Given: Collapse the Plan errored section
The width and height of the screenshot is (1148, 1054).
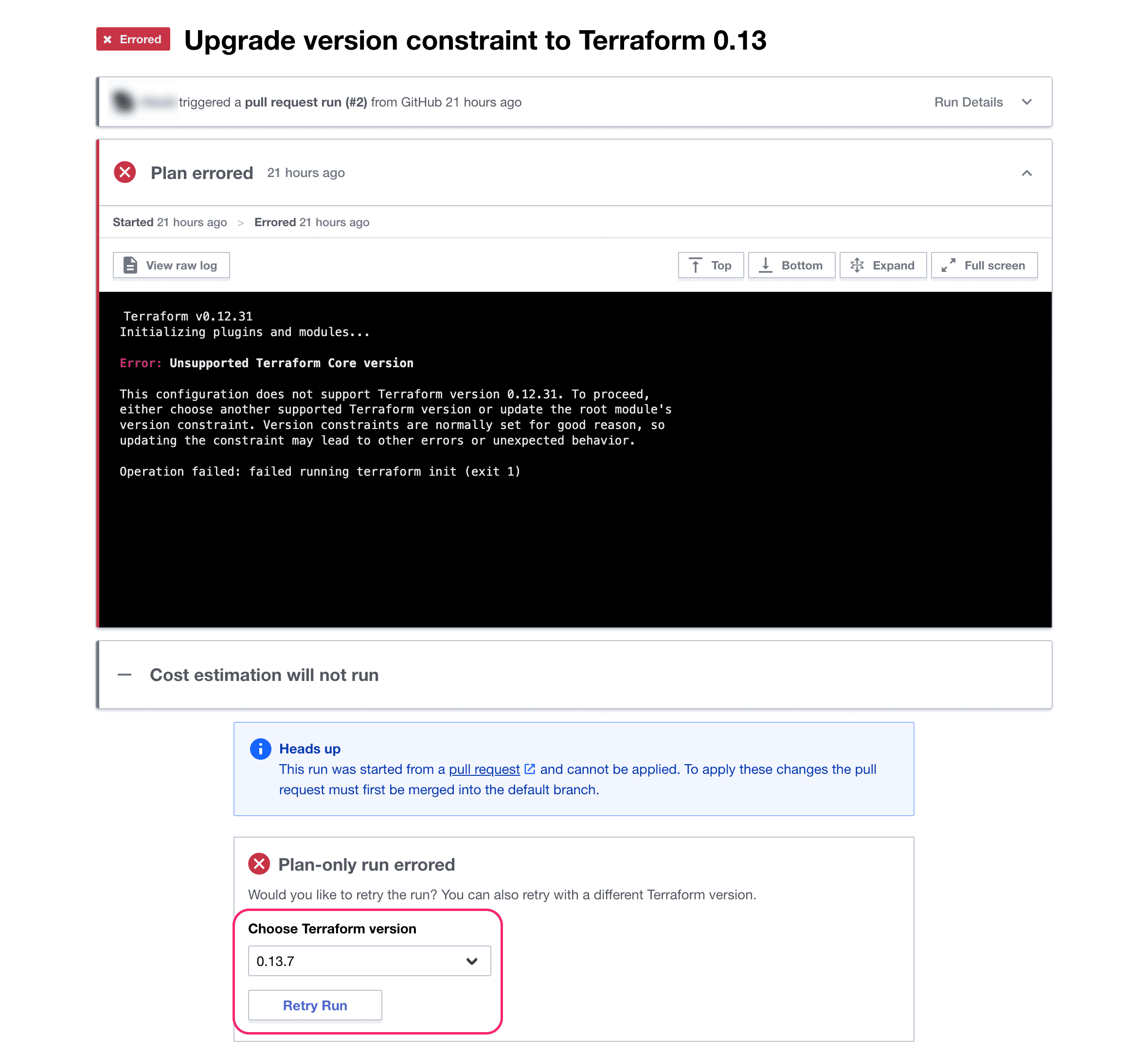Looking at the screenshot, I should click(1028, 173).
